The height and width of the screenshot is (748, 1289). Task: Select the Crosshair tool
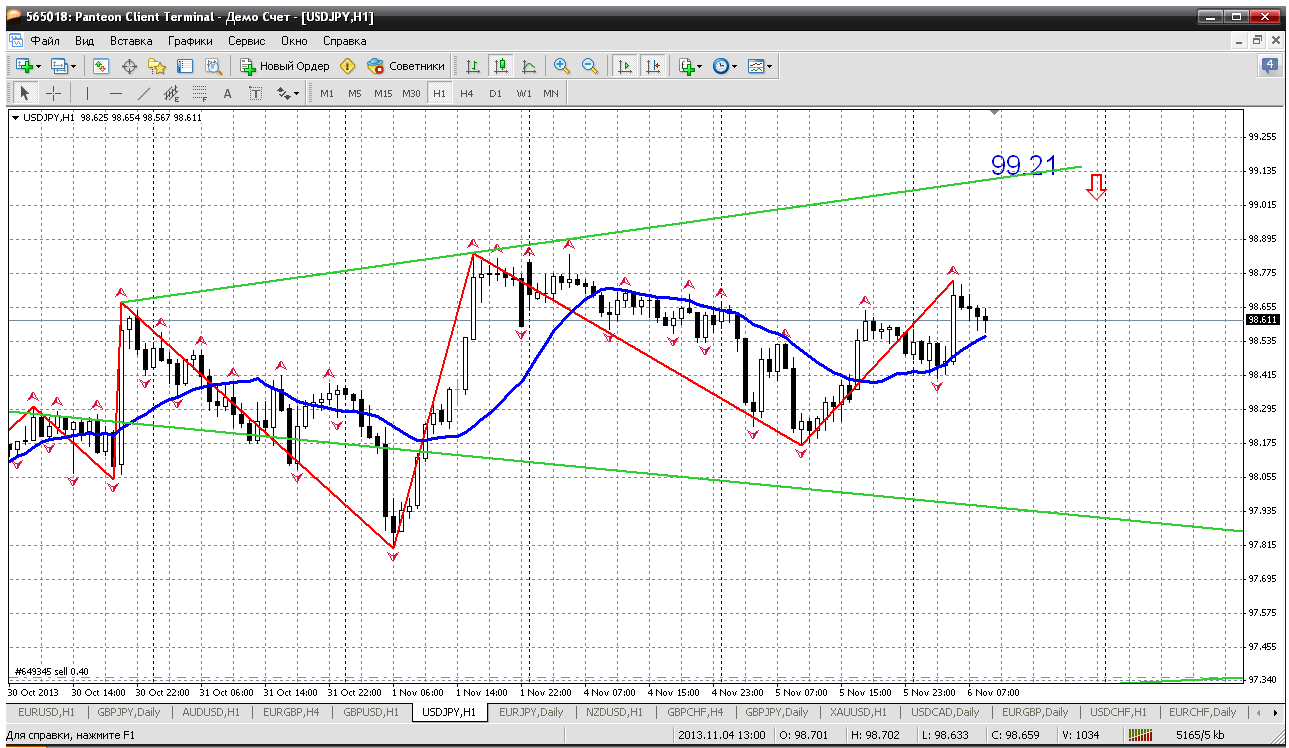[x=53, y=93]
